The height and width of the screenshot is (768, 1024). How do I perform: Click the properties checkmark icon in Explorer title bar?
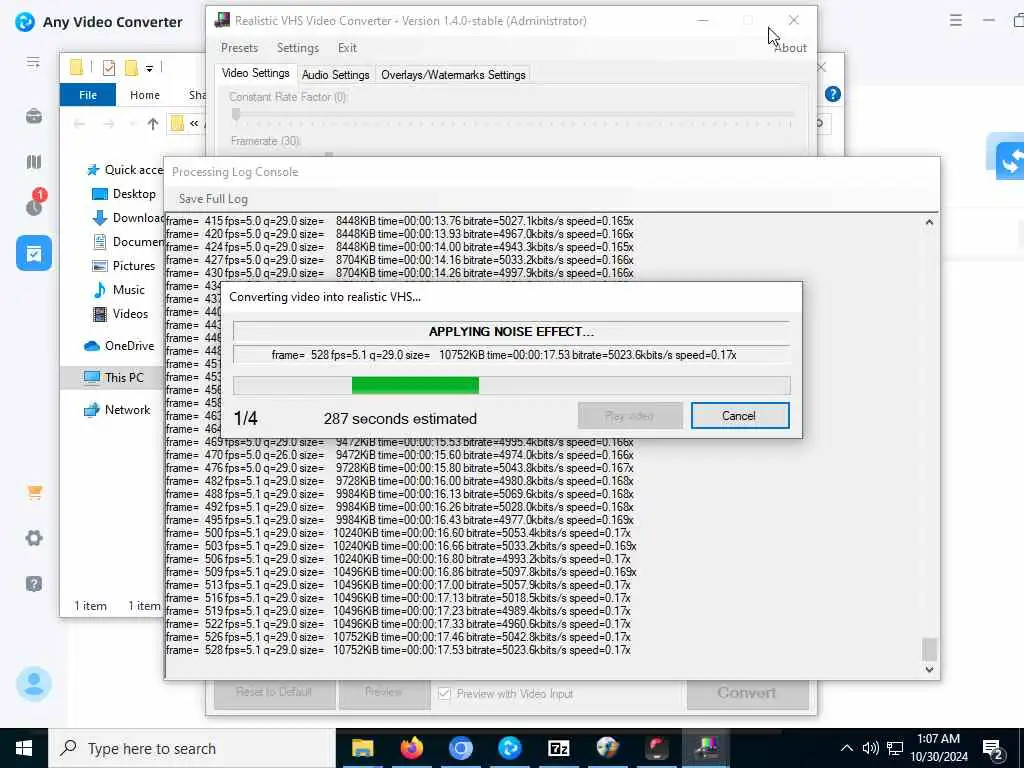(x=109, y=67)
